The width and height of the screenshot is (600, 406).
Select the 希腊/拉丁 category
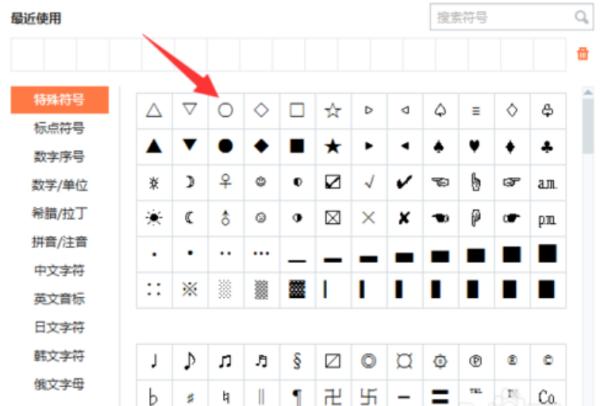click(x=59, y=213)
